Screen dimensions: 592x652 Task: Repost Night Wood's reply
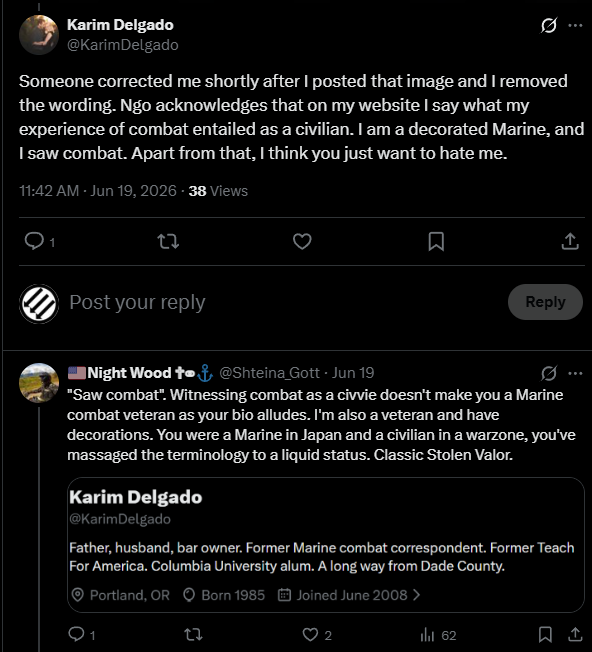(193, 635)
